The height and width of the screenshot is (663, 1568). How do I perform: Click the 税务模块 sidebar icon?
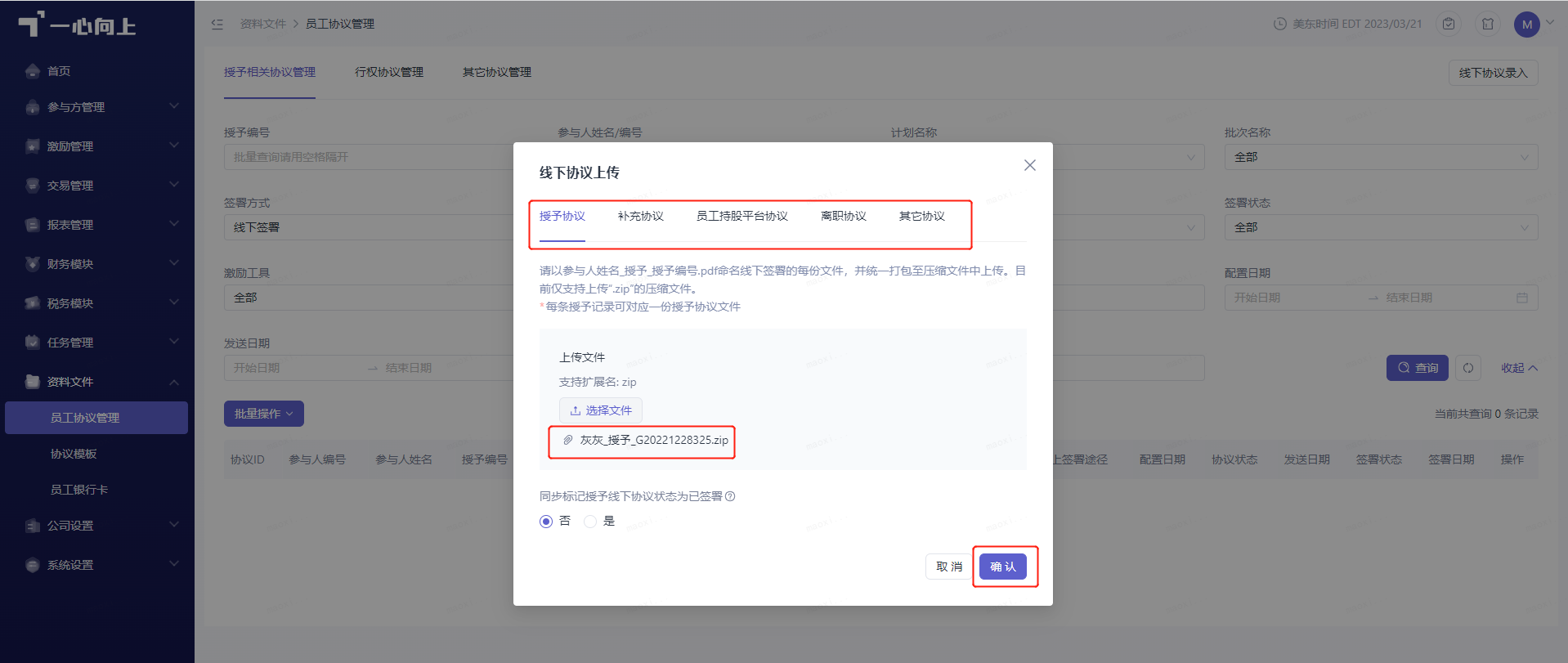[x=33, y=303]
